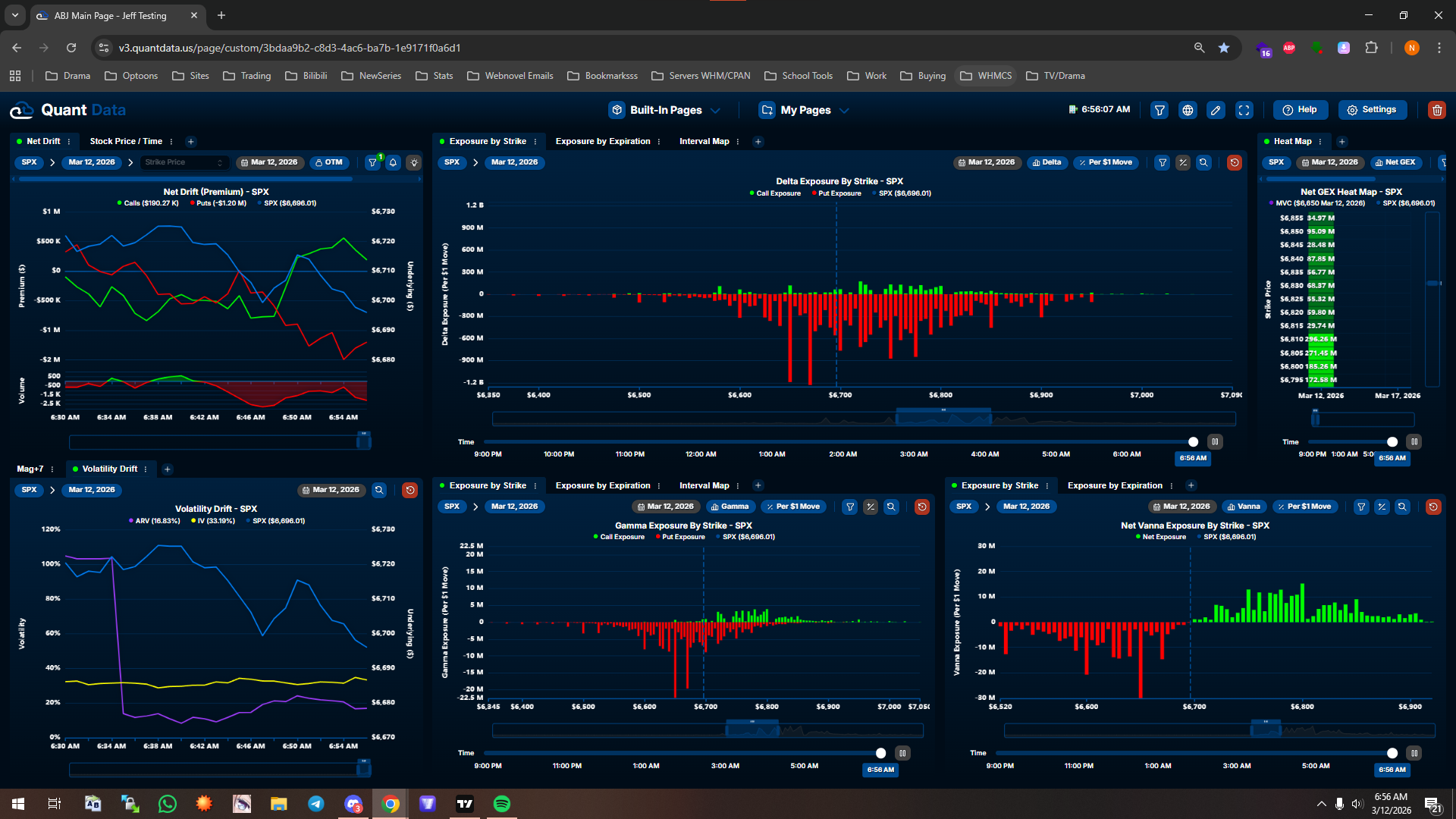
Task: Open the Settings button
Action: pos(1372,110)
